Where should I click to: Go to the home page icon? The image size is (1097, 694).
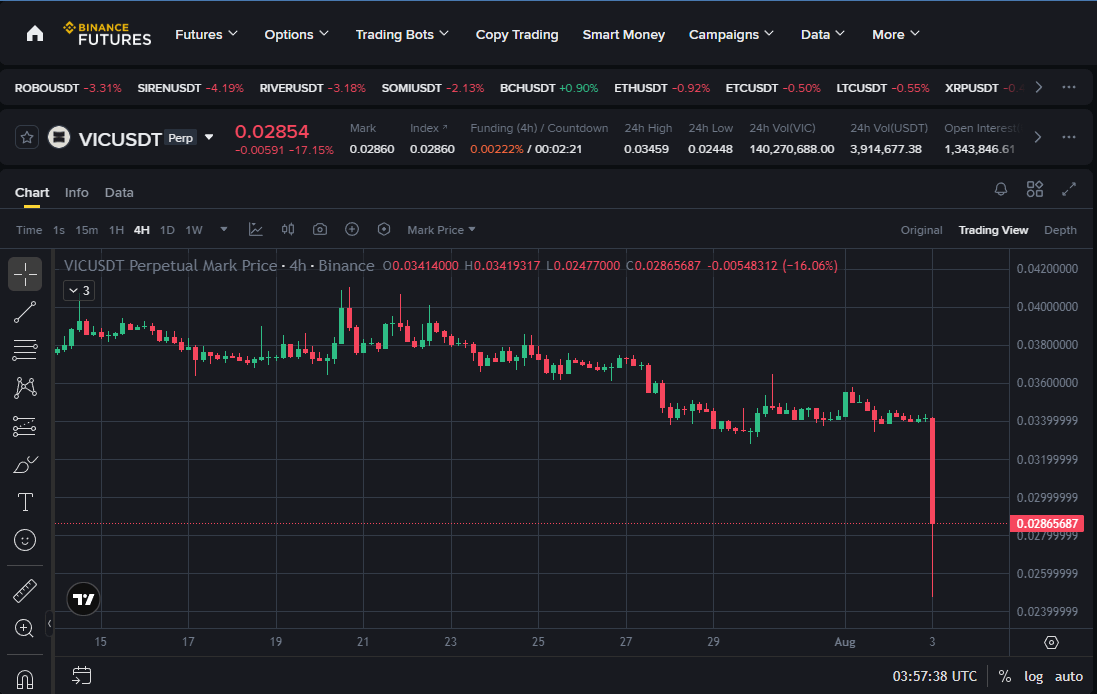point(34,34)
